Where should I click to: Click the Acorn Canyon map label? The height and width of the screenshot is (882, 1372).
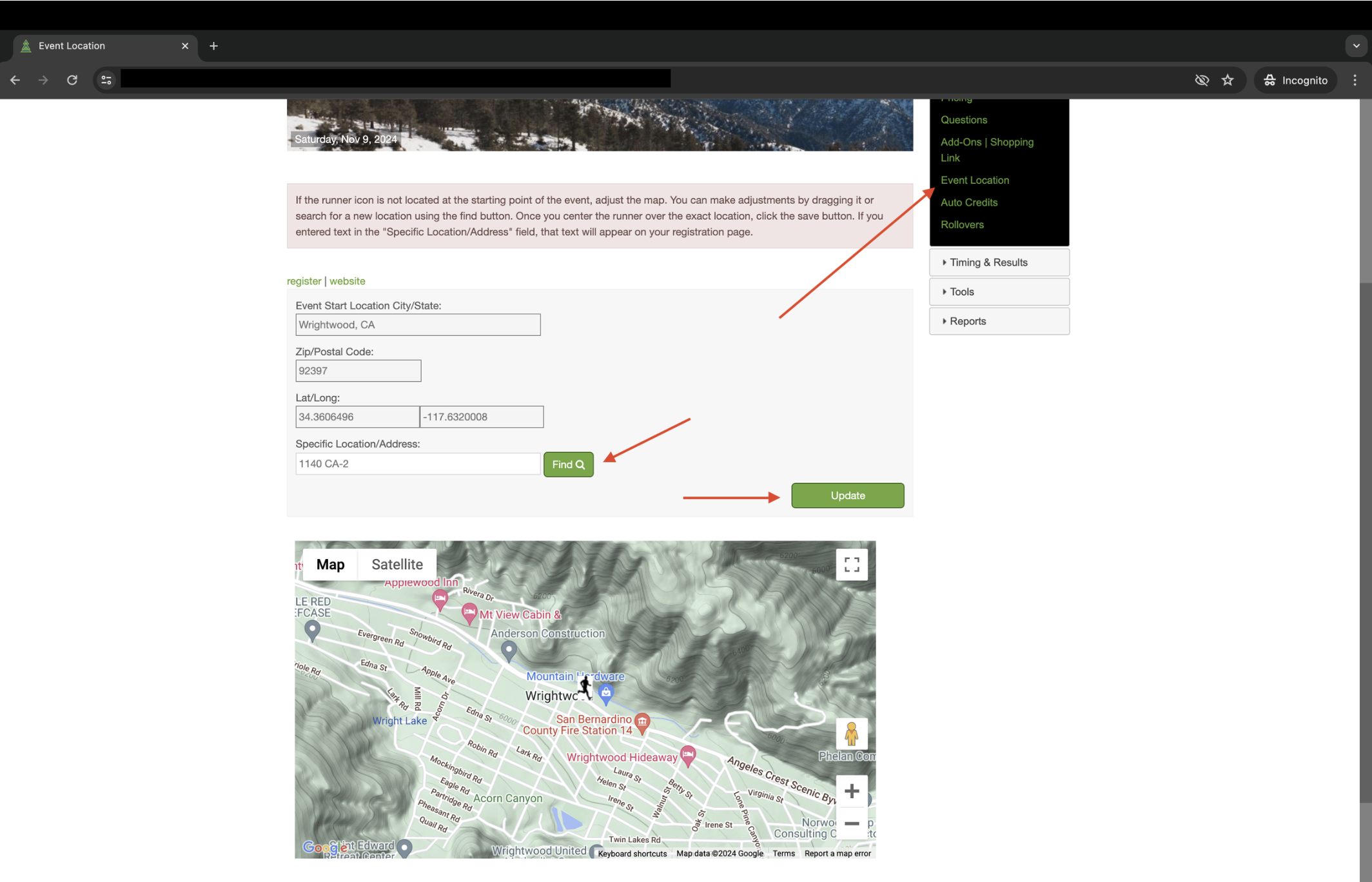tap(508, 798)
